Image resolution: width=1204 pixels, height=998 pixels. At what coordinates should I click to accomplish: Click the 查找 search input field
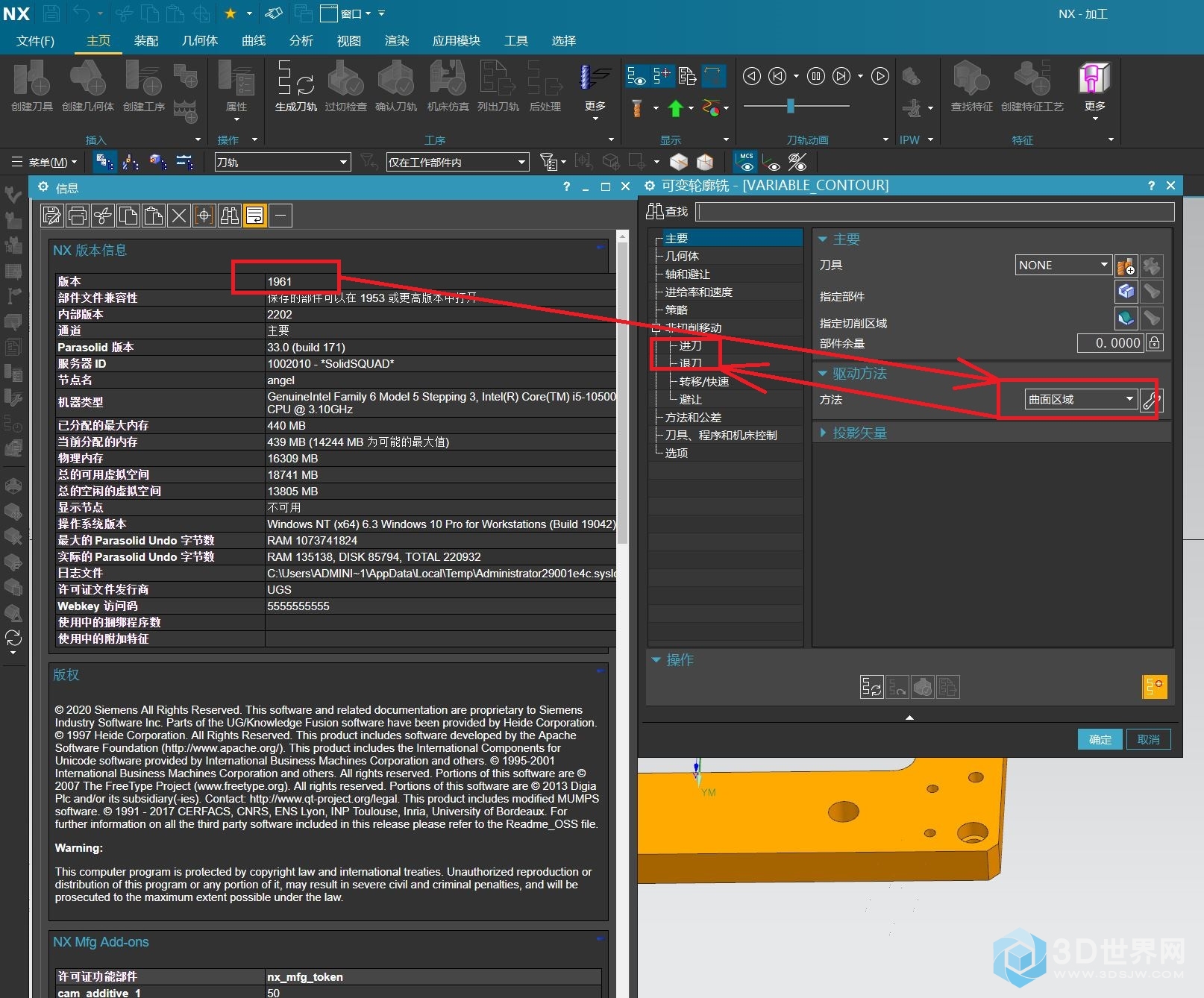click(935, 212)
